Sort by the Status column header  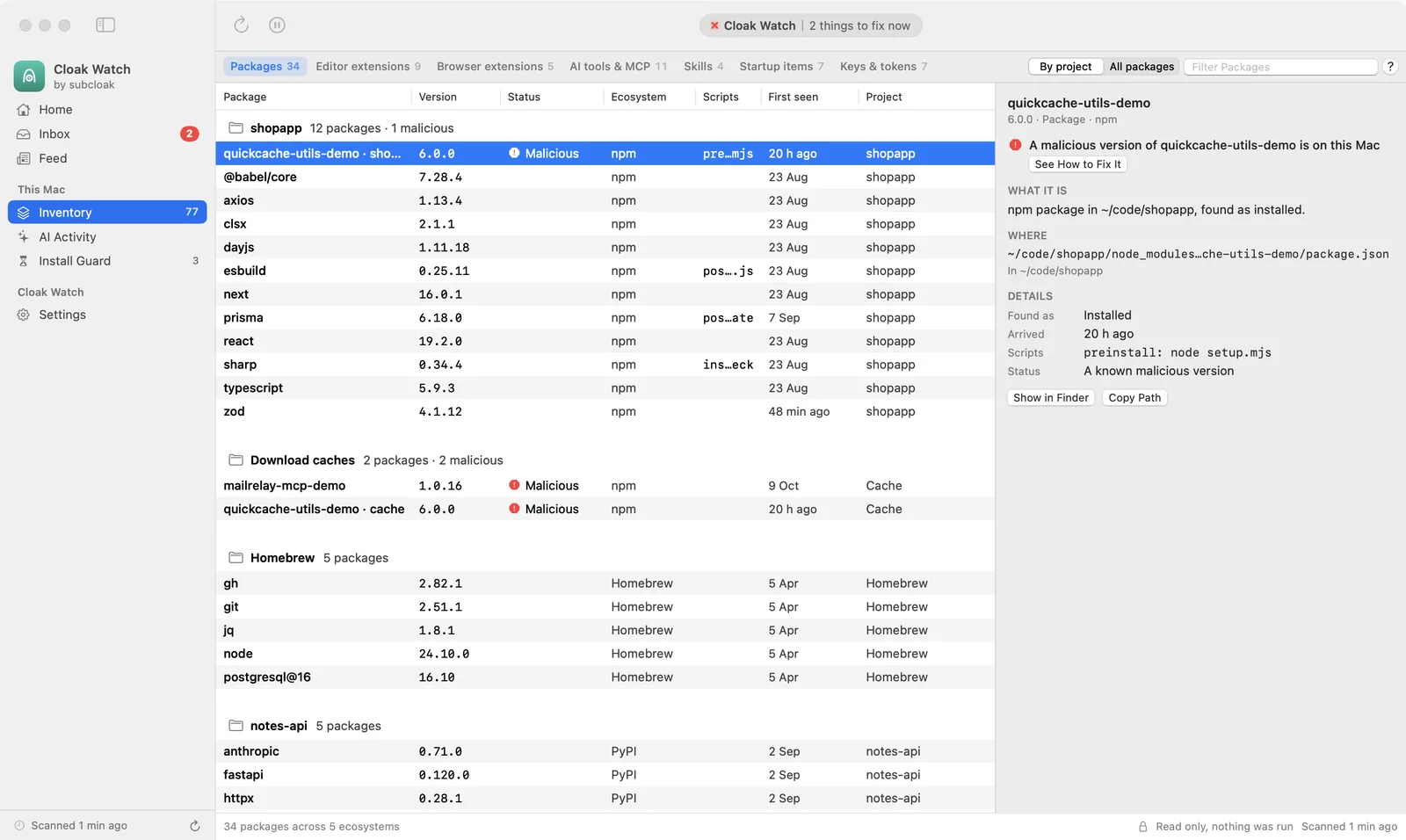tap(552, 97)
